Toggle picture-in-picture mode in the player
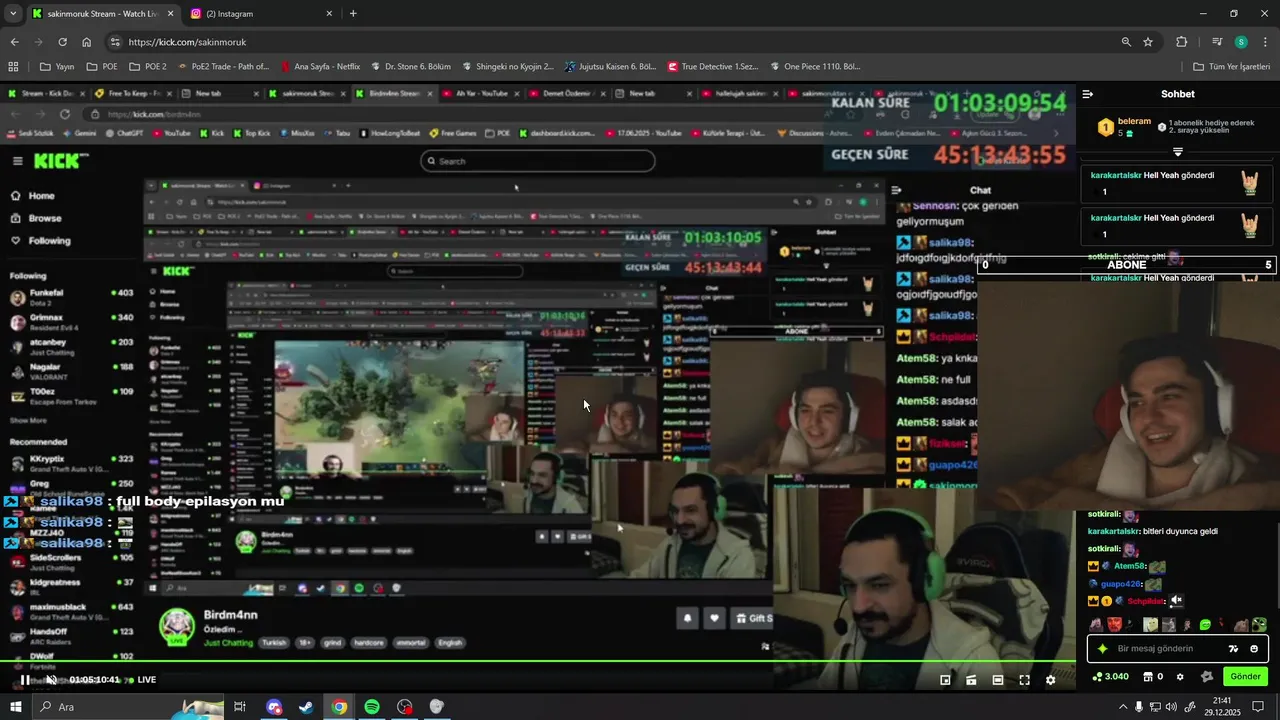This screenshot has width=1280, height=720. click(x=945, y=680)
